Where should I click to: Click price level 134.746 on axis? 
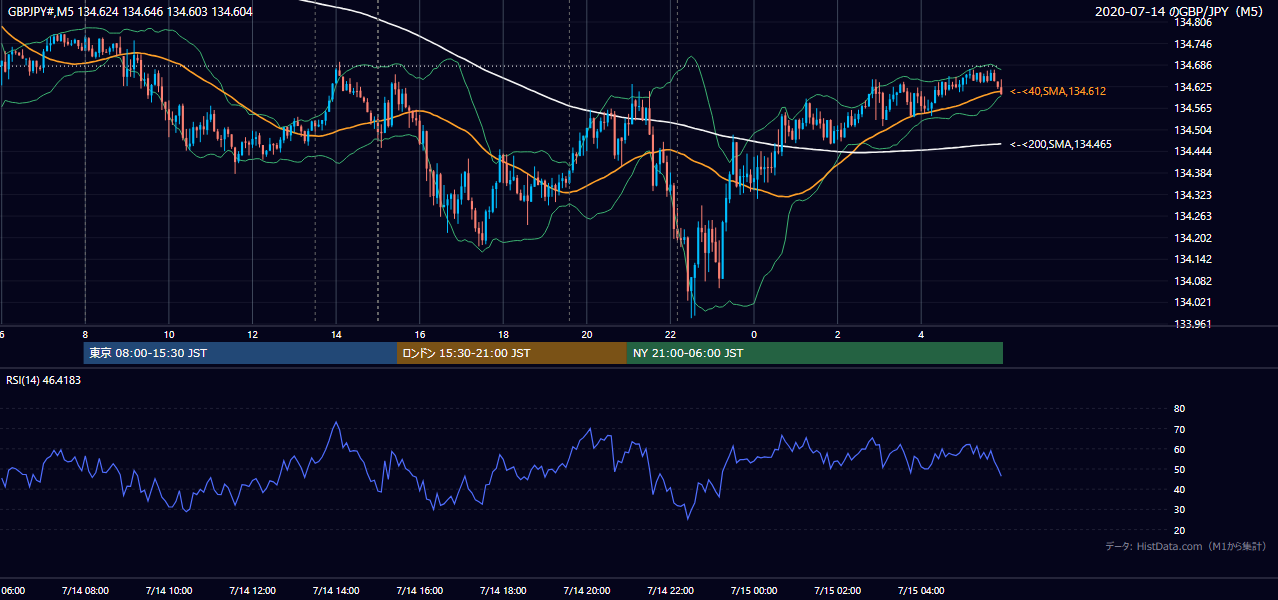coord(1192,44)
